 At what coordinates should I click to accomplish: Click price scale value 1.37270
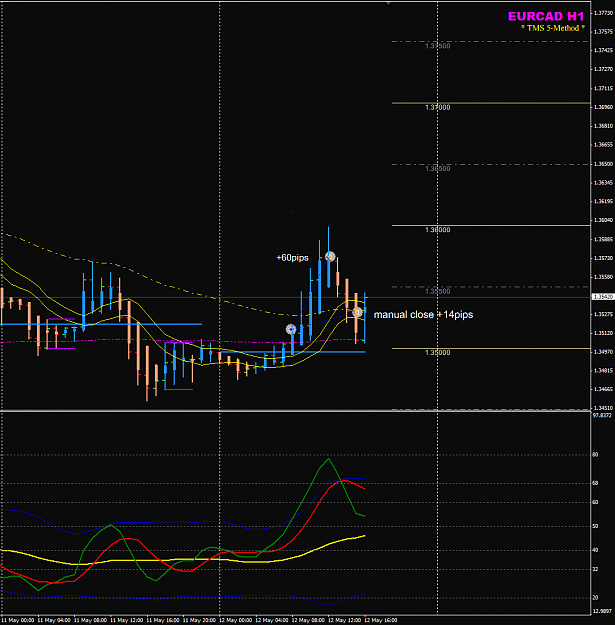(x=603, y=69)
